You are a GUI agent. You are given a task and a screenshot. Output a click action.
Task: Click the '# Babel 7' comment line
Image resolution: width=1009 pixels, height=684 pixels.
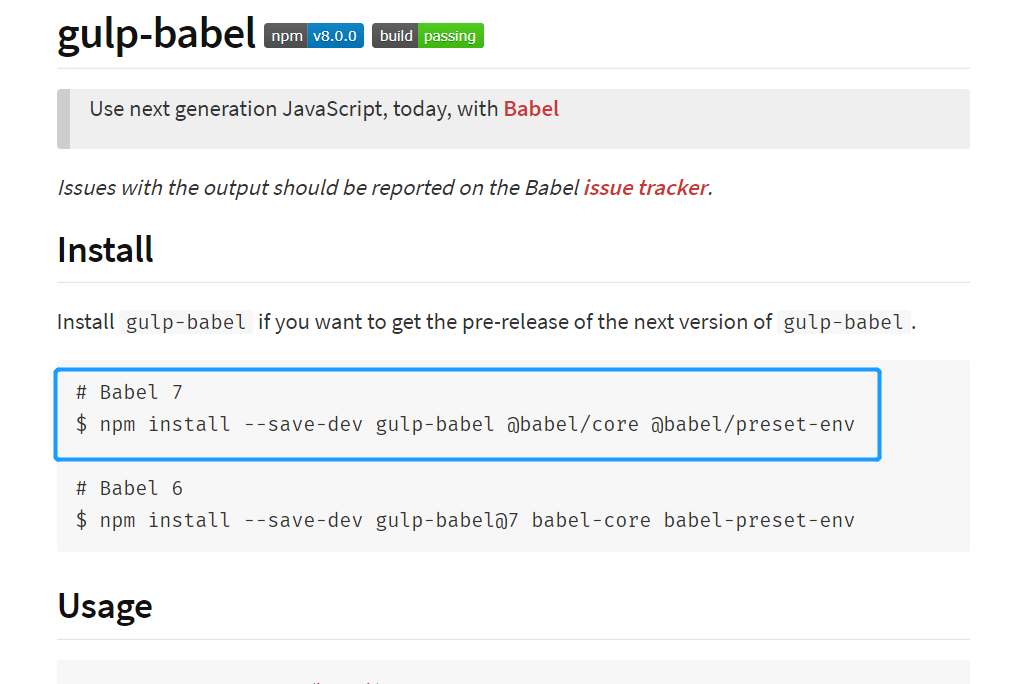(x=129, y=392)
